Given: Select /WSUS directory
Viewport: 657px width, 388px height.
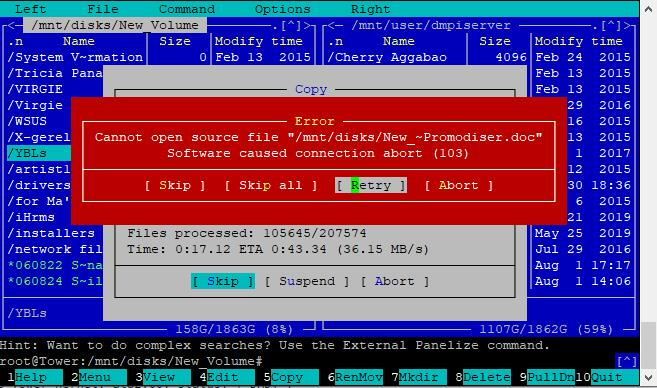Looking at the screenshot, I should point(27,121).
